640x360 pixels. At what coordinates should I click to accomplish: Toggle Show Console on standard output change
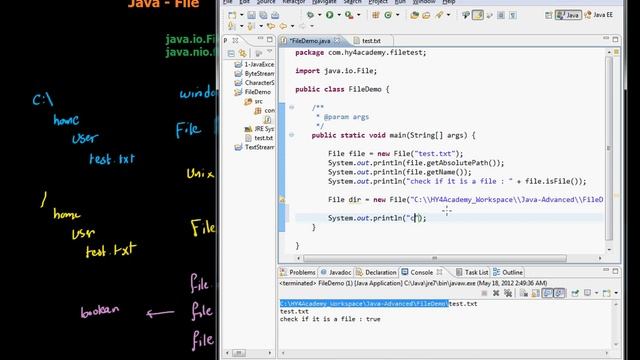point(547,293)
